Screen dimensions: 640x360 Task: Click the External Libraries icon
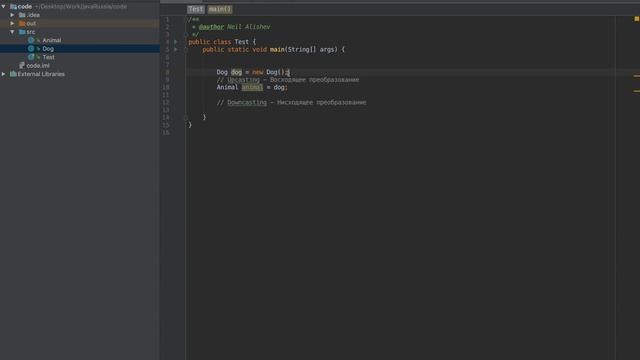13,74
